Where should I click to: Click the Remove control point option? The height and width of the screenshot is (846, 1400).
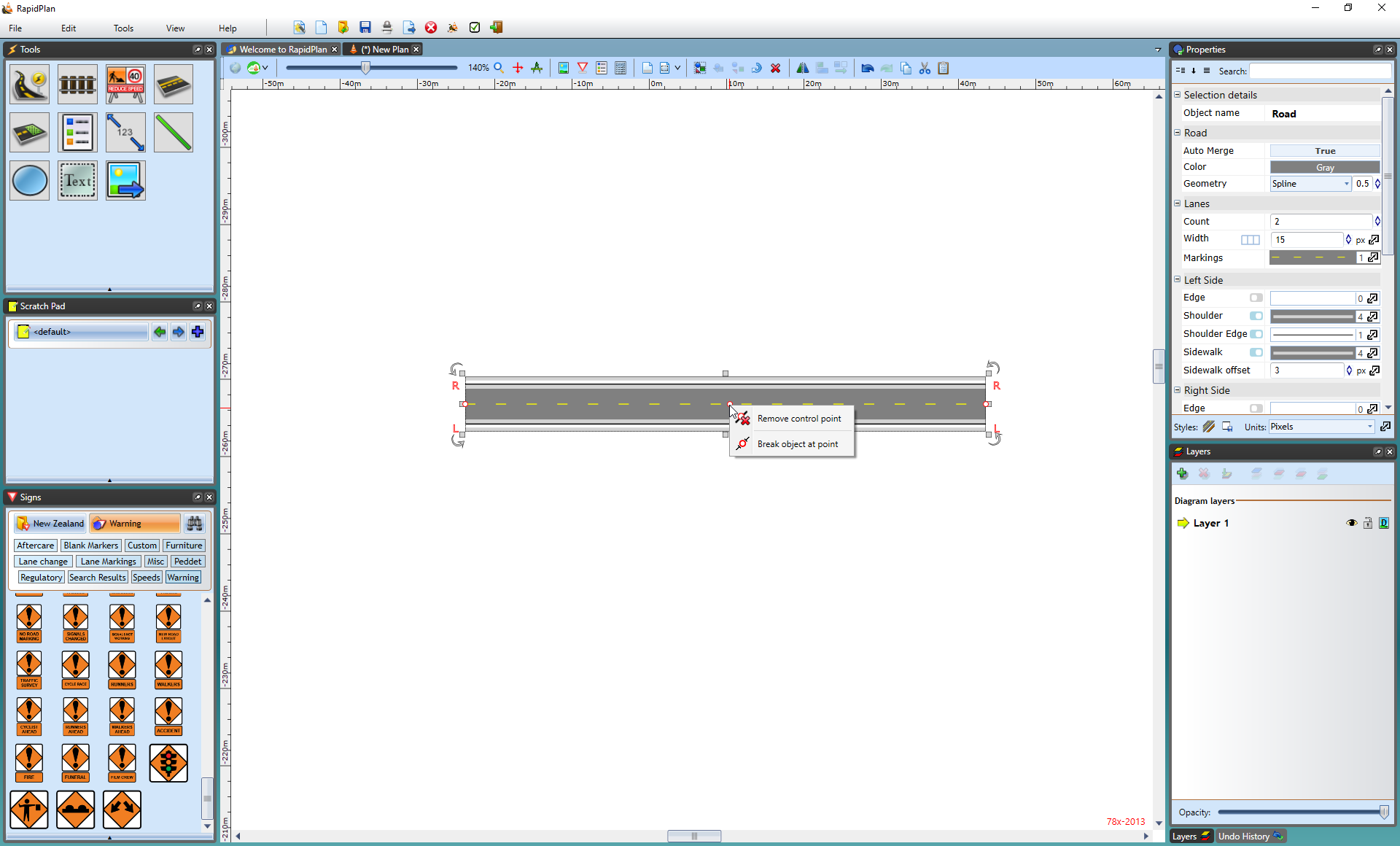tap(799, 418)
